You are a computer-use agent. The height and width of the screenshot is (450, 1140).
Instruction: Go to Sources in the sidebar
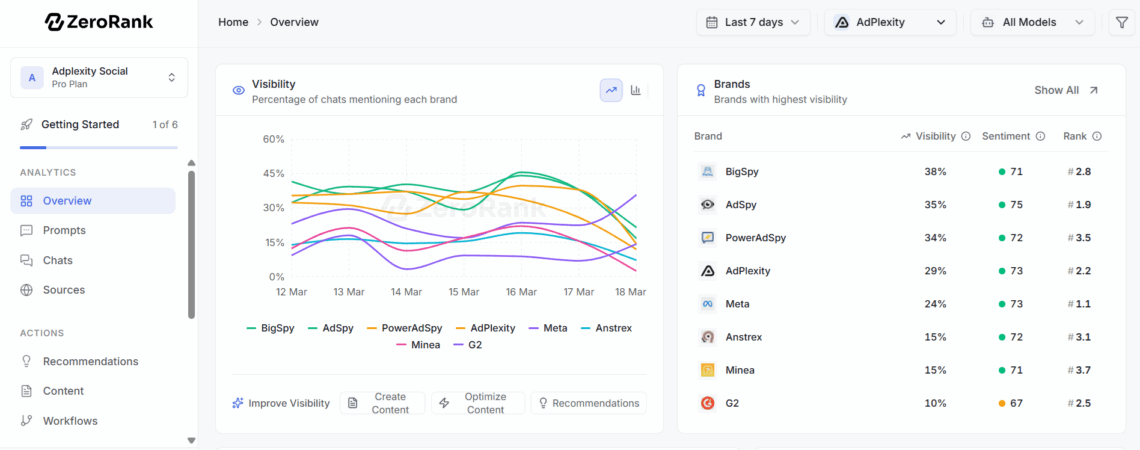tap(63, 290)
